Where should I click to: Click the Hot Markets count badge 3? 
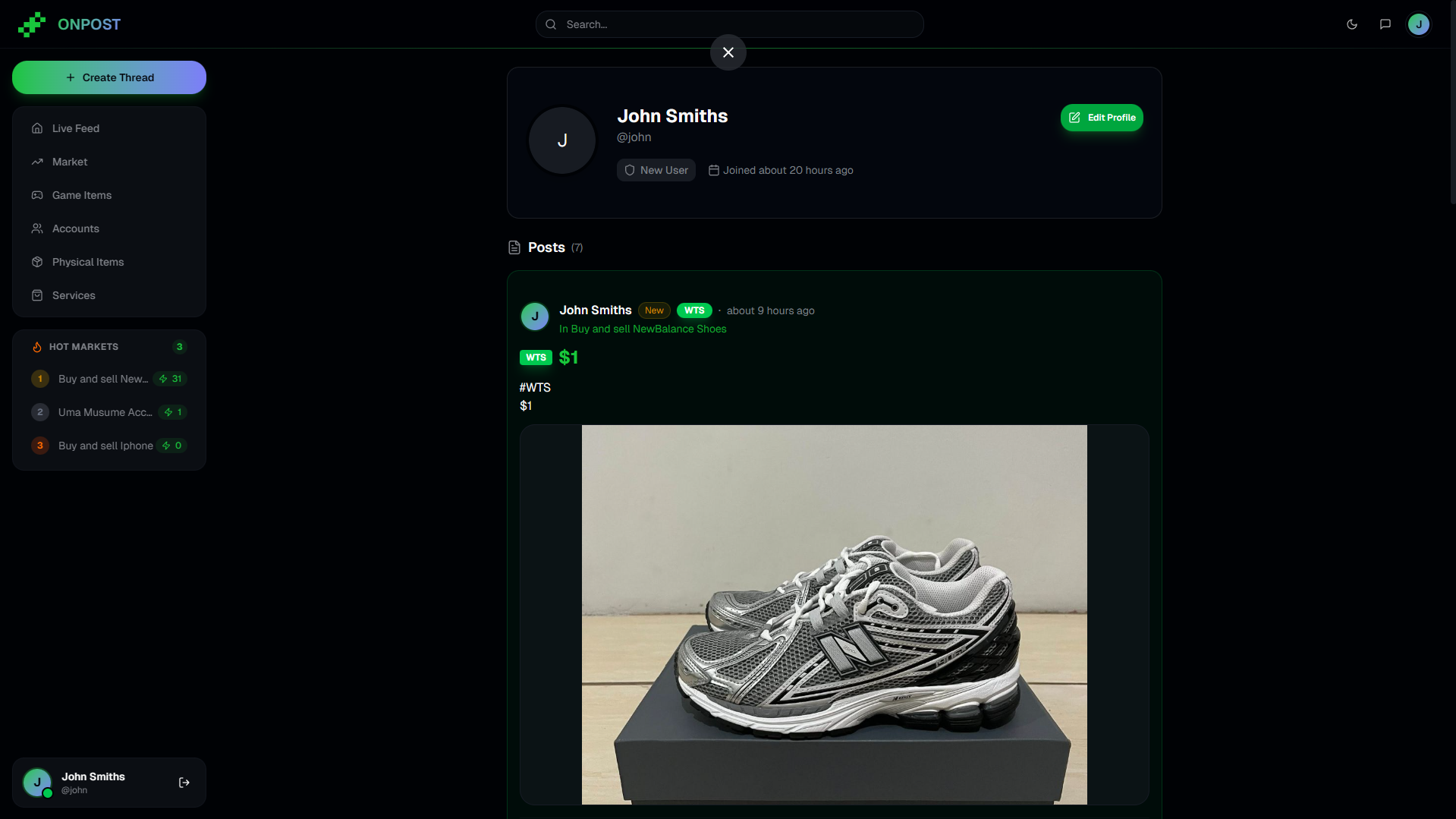179,347
